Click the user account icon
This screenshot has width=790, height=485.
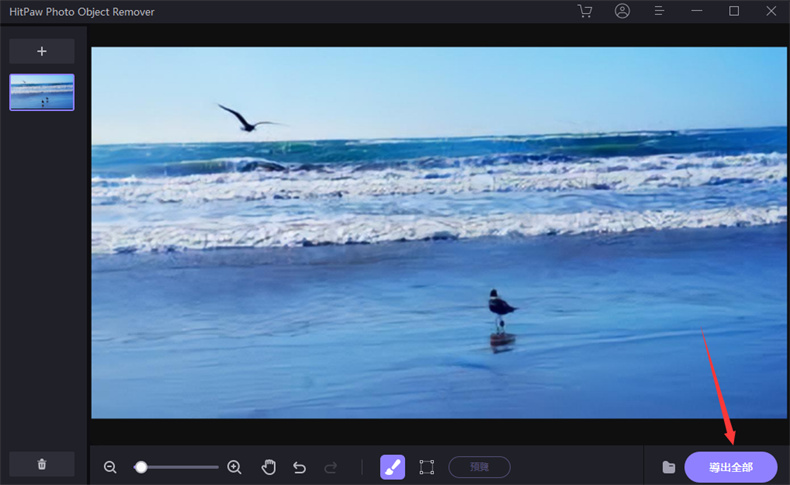[x=623, y=11]
